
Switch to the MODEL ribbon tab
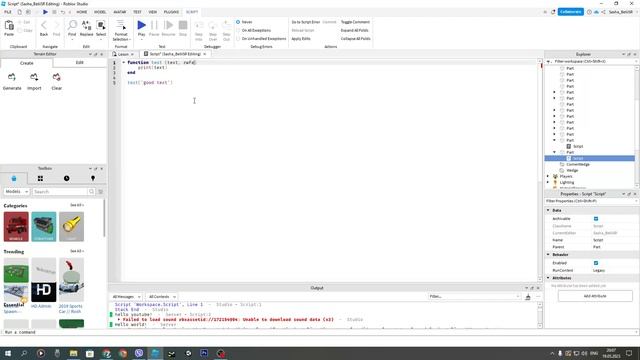100,12
